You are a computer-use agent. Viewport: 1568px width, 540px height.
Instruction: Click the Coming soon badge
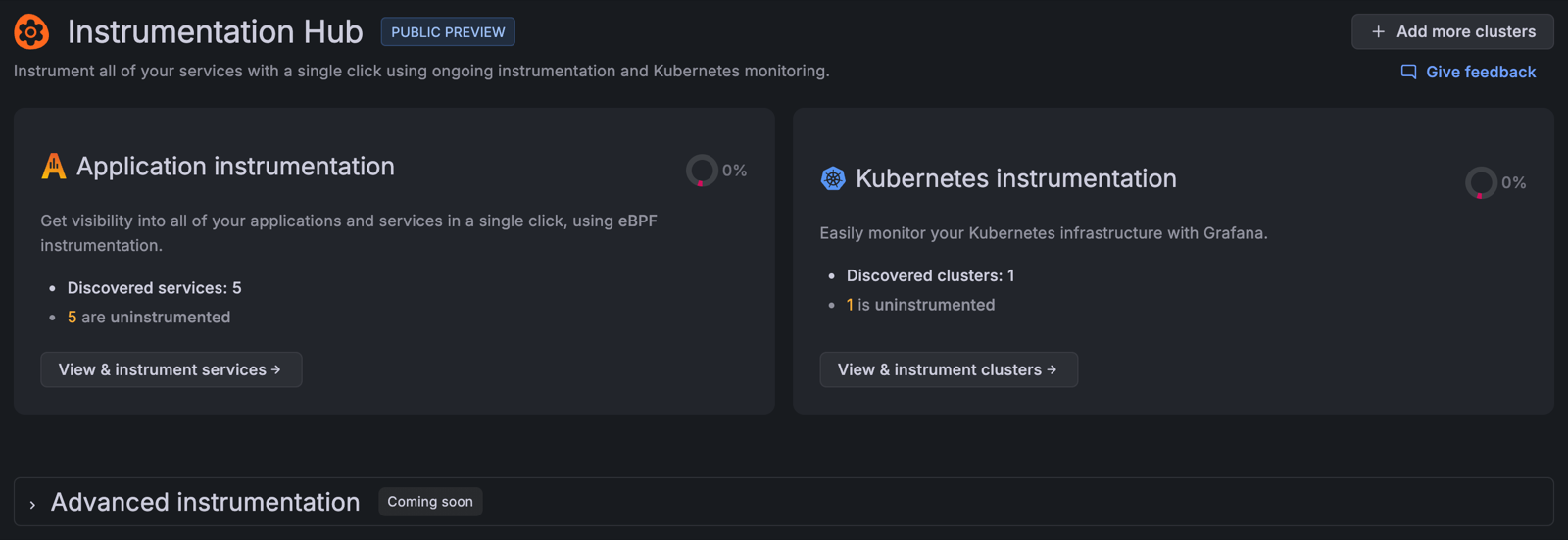coord(430,502)
